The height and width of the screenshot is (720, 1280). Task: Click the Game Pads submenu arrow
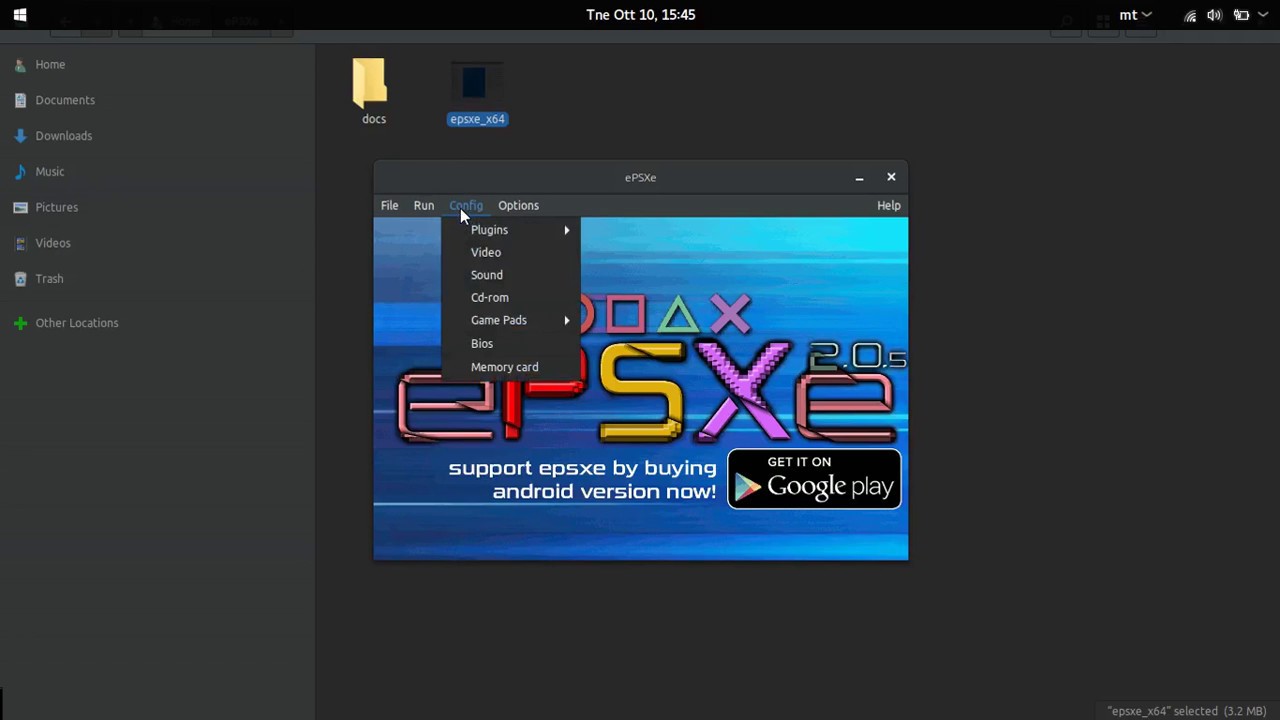(x=566, y=320)
